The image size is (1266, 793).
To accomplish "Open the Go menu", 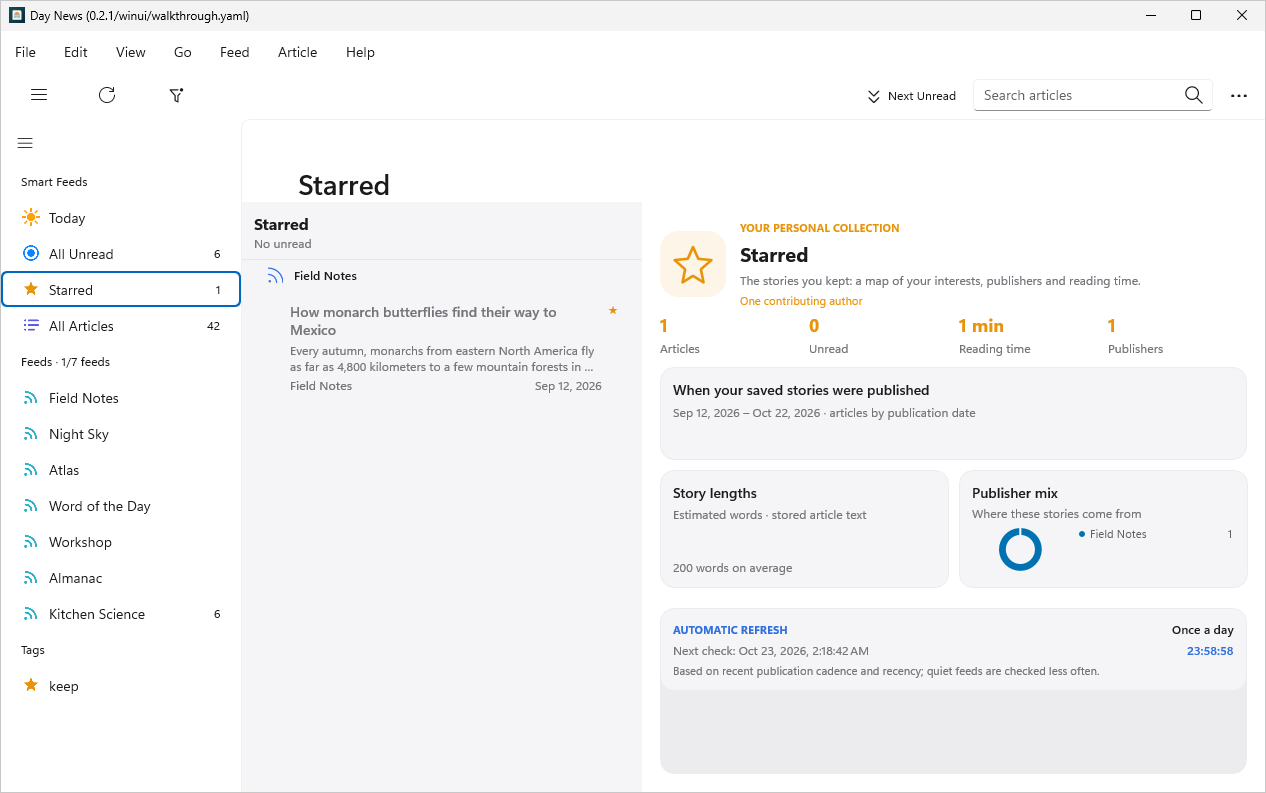I will (182, 52).
